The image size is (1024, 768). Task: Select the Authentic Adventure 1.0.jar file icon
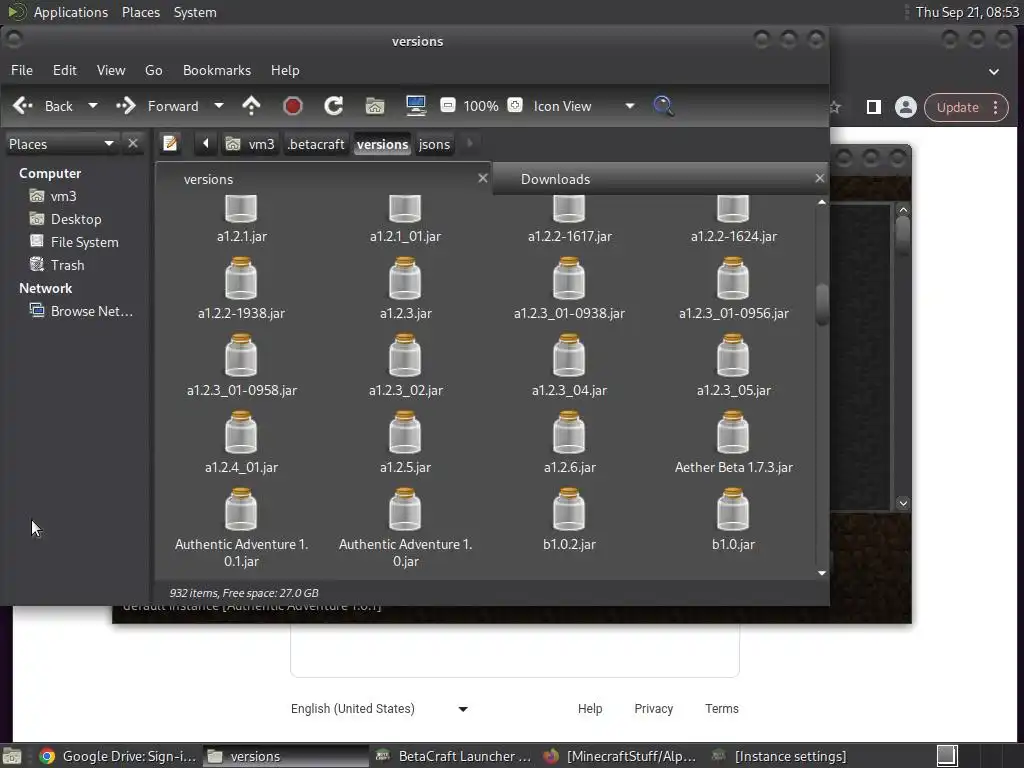coord(405,510)
